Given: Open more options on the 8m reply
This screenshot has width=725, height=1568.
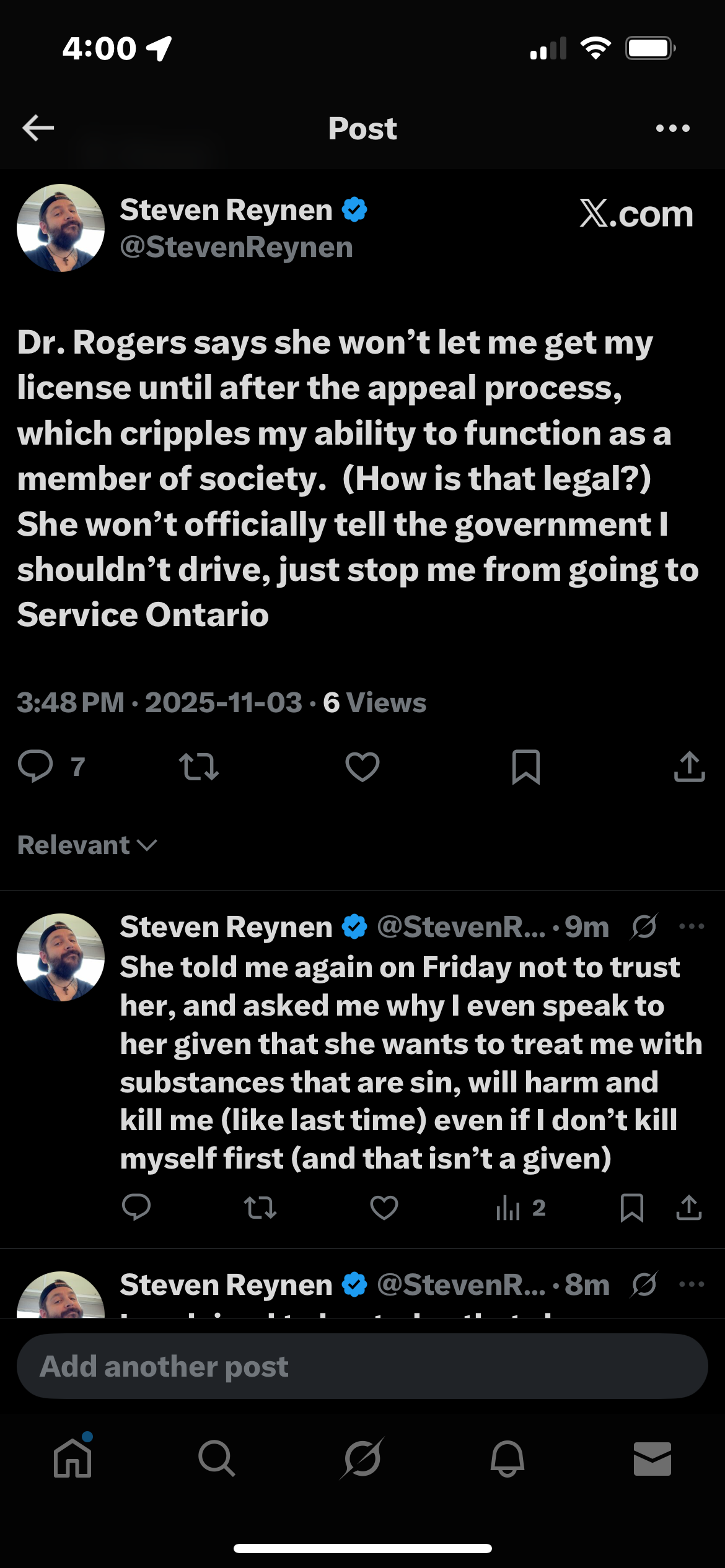Looking at the screenshot, I should (x=692, y=1284).
